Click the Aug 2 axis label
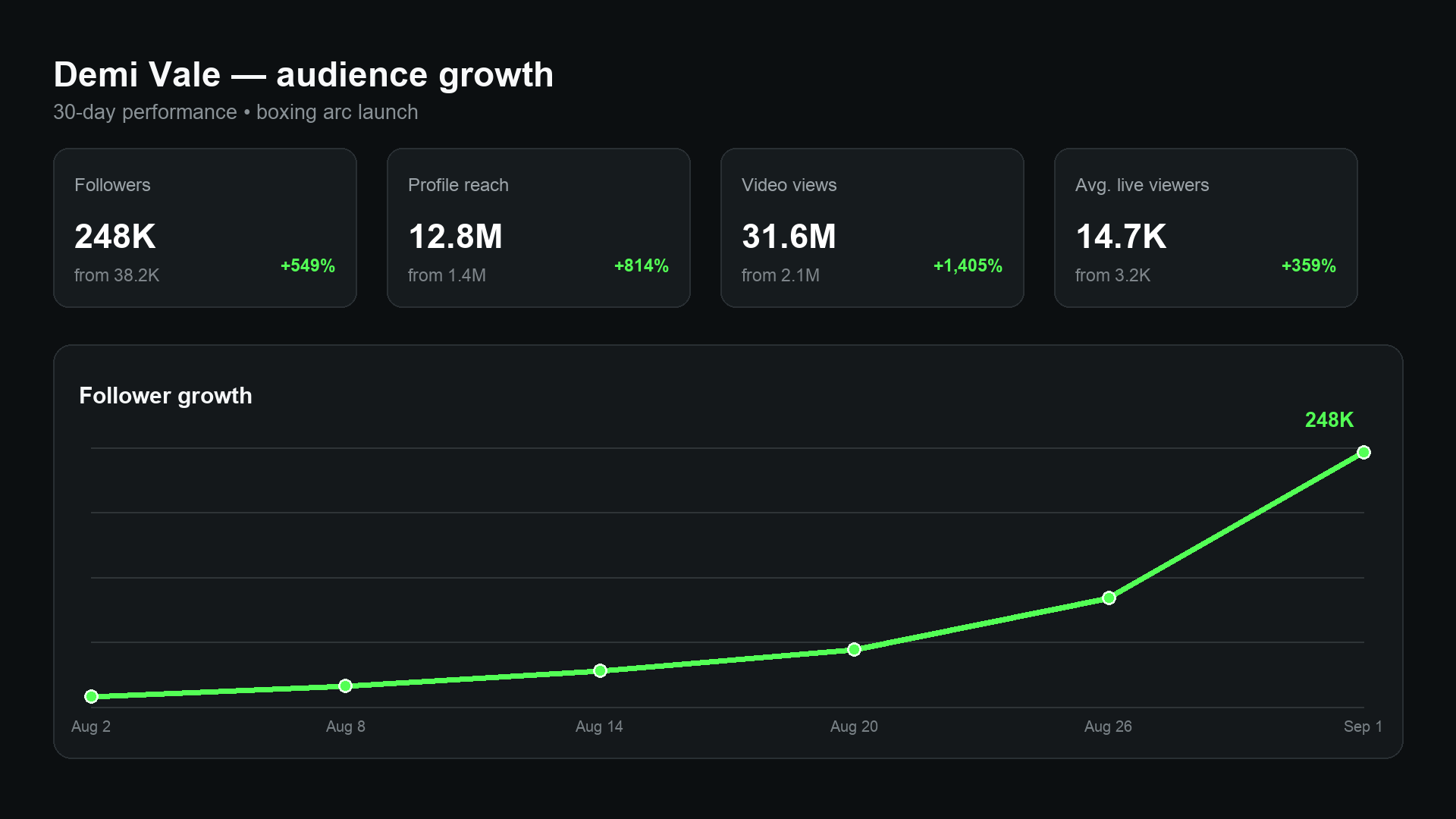Viewport: 1456px width, 819px height. (x=91, y=726)
